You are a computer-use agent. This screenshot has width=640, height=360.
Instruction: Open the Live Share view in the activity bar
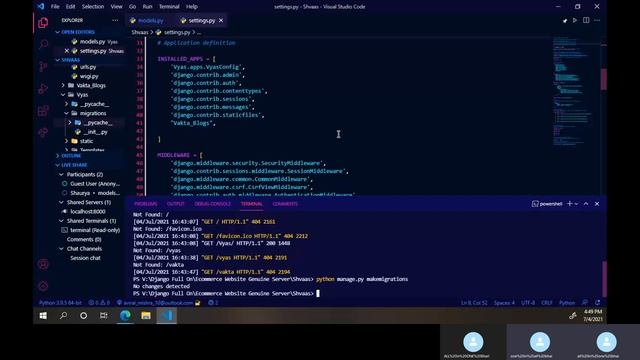coord(43,132)
